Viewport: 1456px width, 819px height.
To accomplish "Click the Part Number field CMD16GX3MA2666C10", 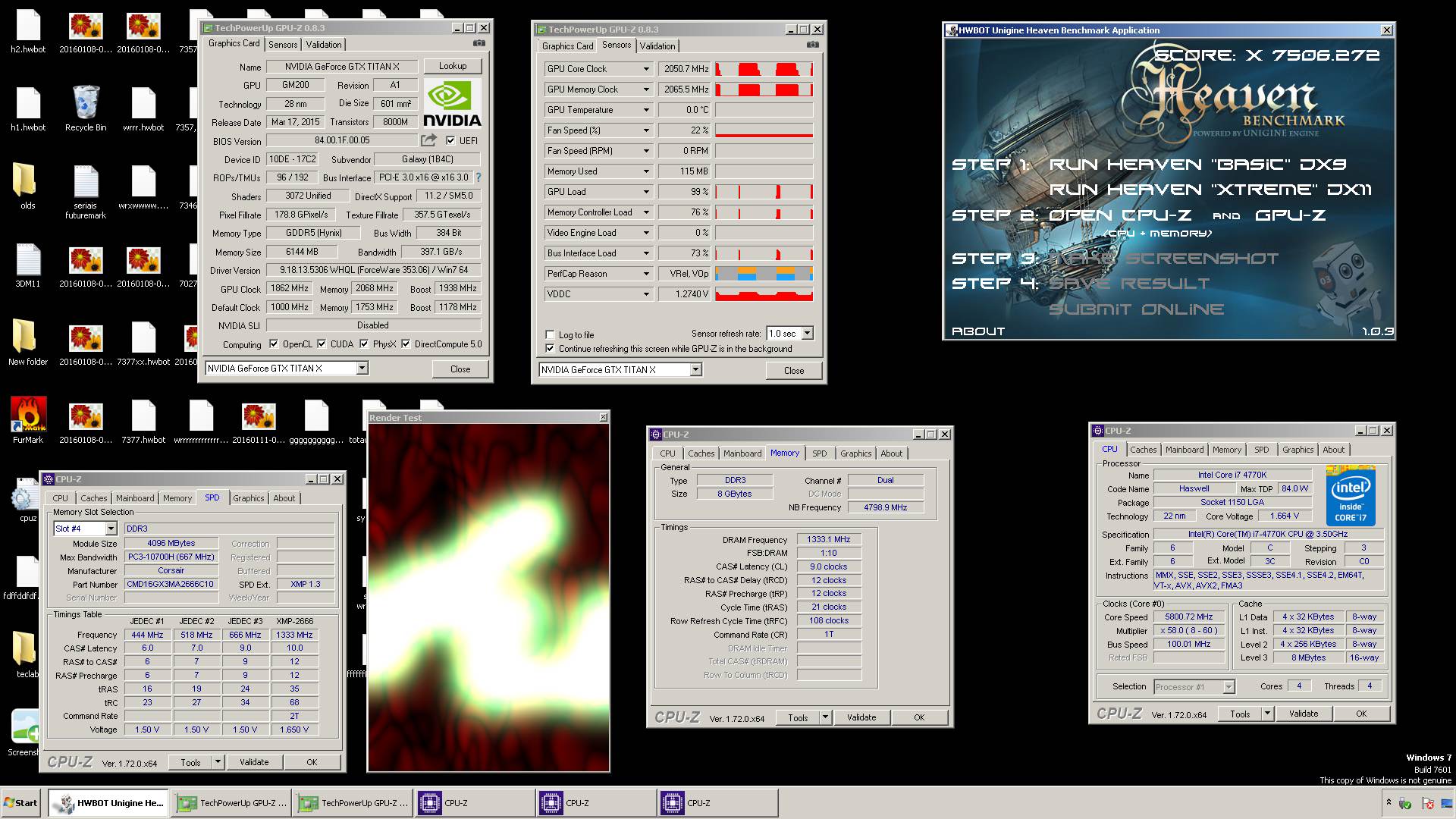I will [171, 585].
